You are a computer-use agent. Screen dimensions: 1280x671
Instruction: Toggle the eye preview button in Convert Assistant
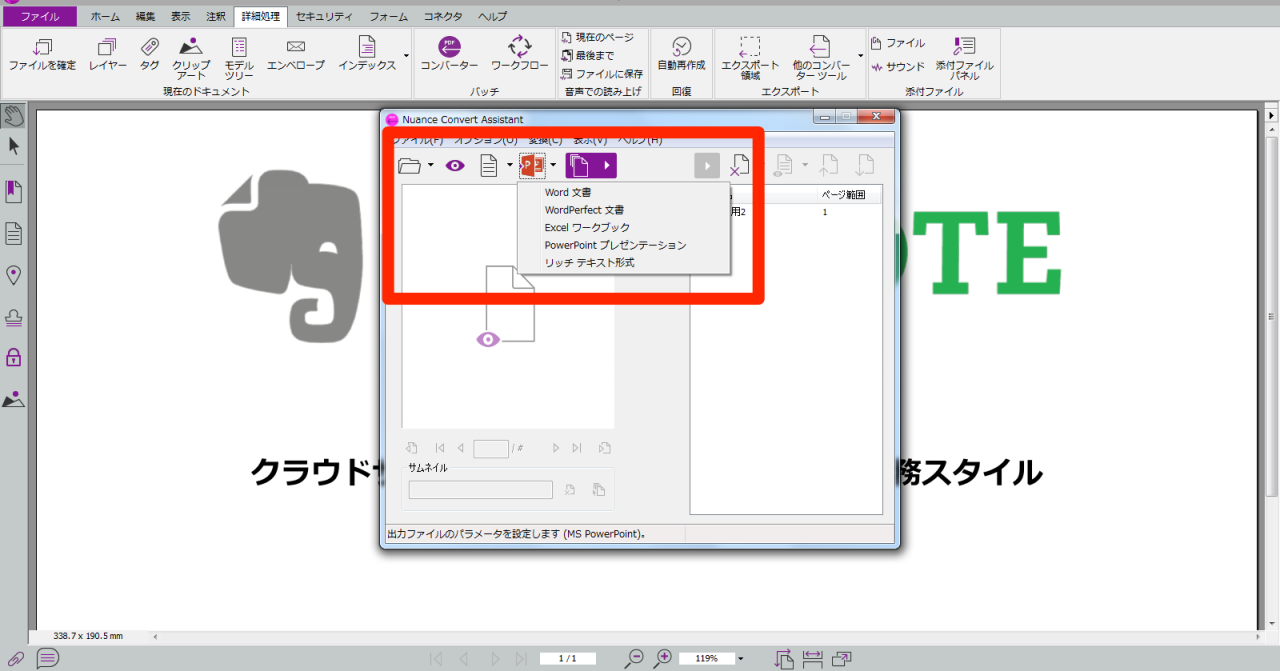[x=455, y=165]
